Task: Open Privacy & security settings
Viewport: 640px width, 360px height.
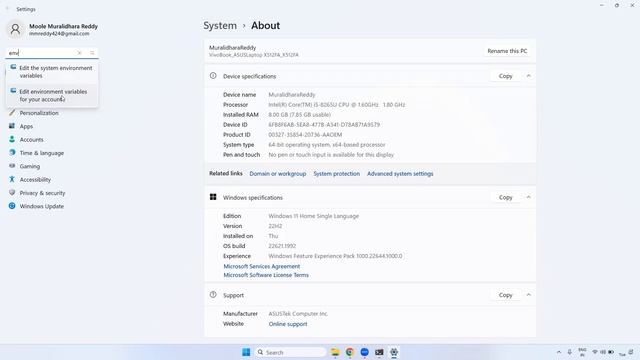Action: point(42,193)
